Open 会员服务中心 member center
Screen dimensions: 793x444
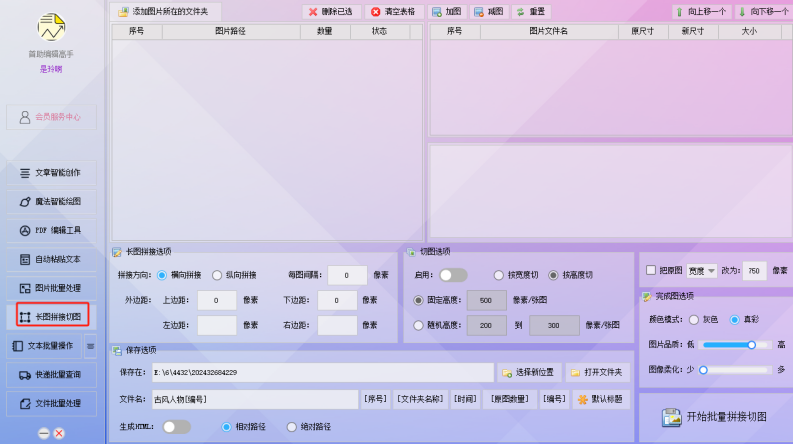[51, 117]
